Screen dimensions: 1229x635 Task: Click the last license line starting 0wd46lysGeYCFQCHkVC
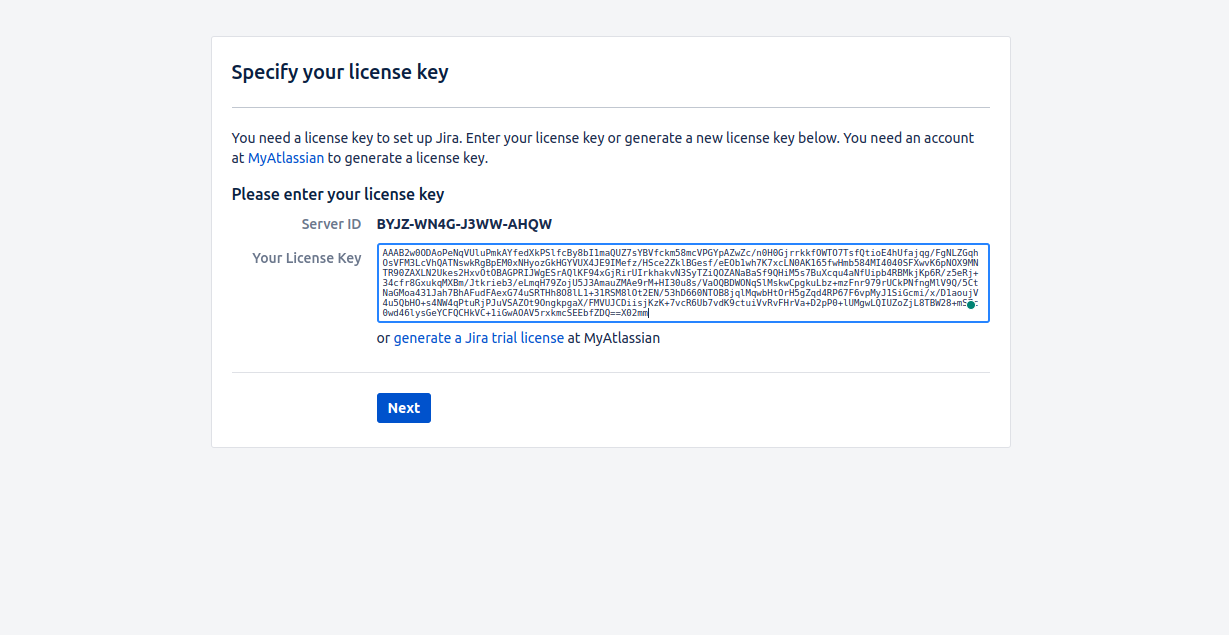coord(515,313)
